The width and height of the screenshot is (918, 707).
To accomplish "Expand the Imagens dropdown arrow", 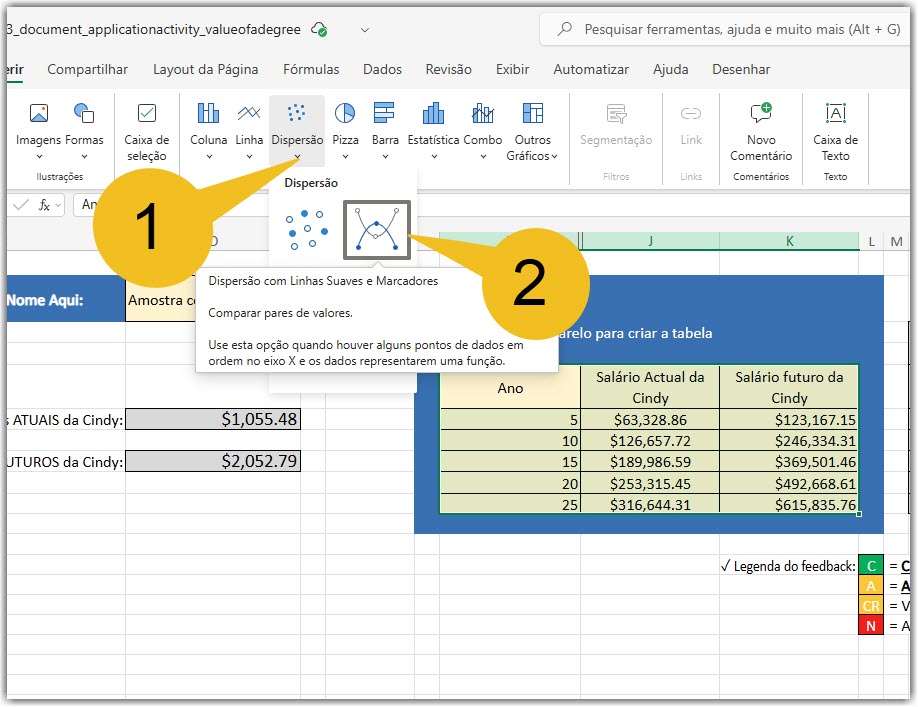I will [39, 157].
